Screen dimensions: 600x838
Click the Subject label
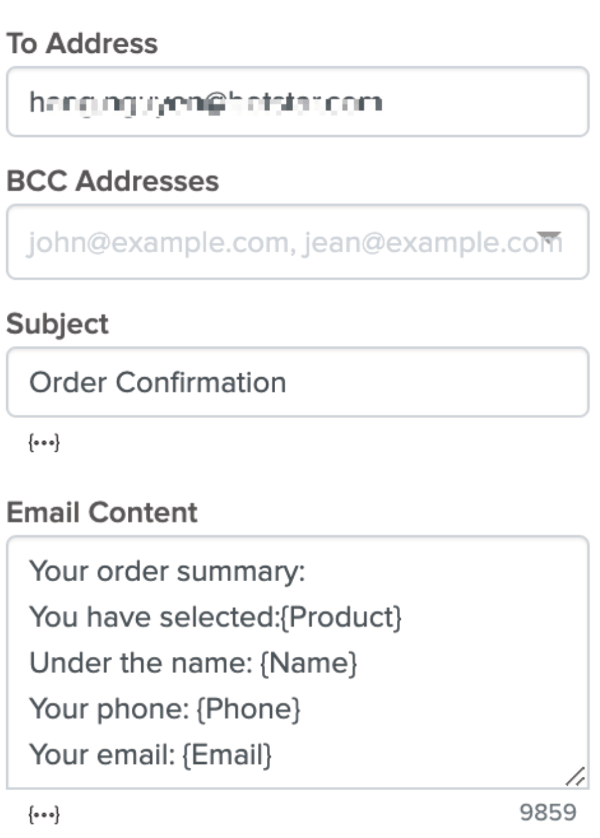click(57, 324)
